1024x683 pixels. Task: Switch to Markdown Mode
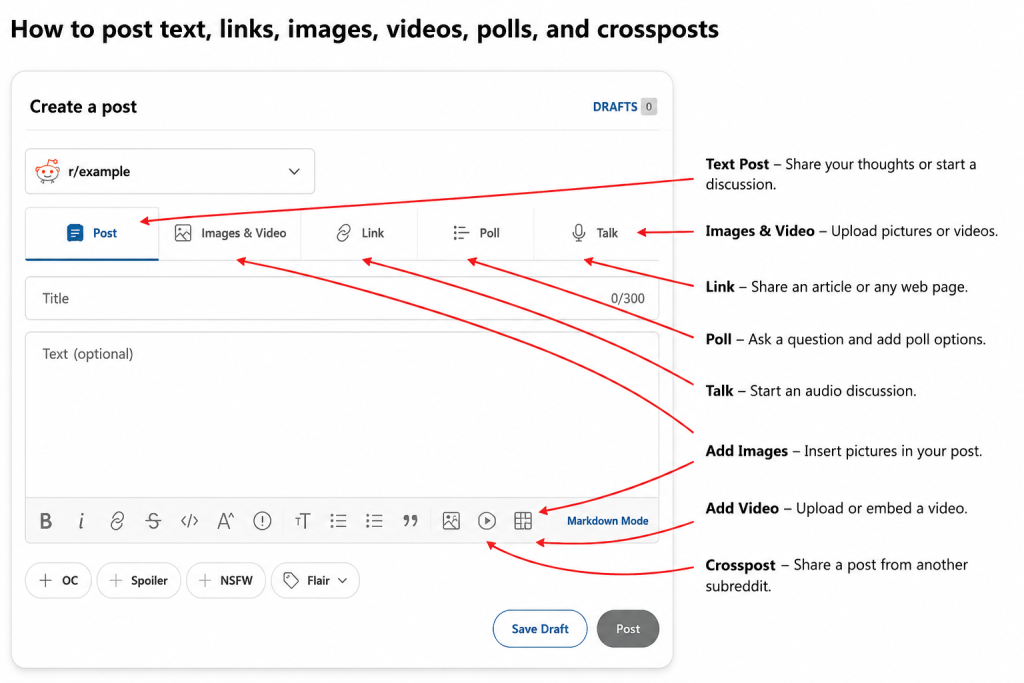(x=607, y=520)
